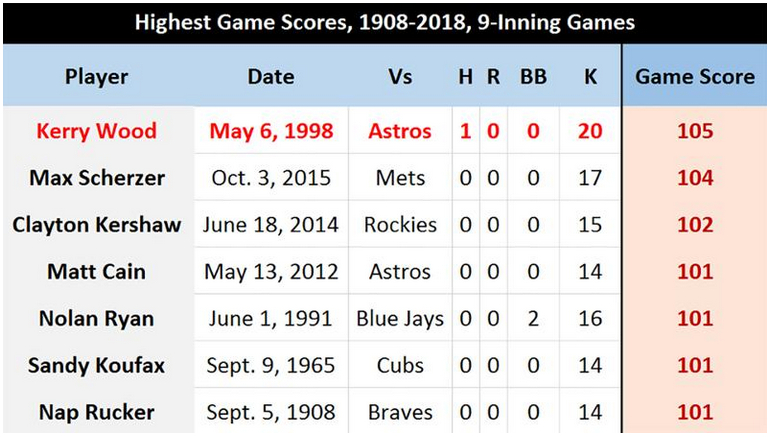The width and height of the screenshot is (772, 437).
Task: Click the Date column header
Action: 271,77
